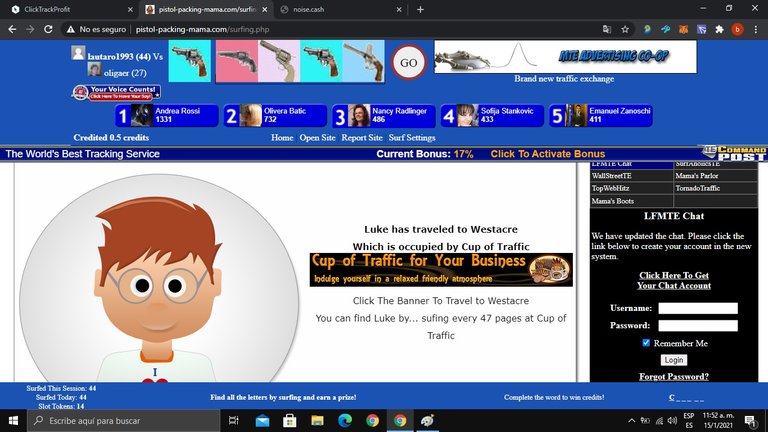The width and height of the screenshot is (768, 432).
Task: Click the first revolver image on cyan background
Action: coord(190,61)
